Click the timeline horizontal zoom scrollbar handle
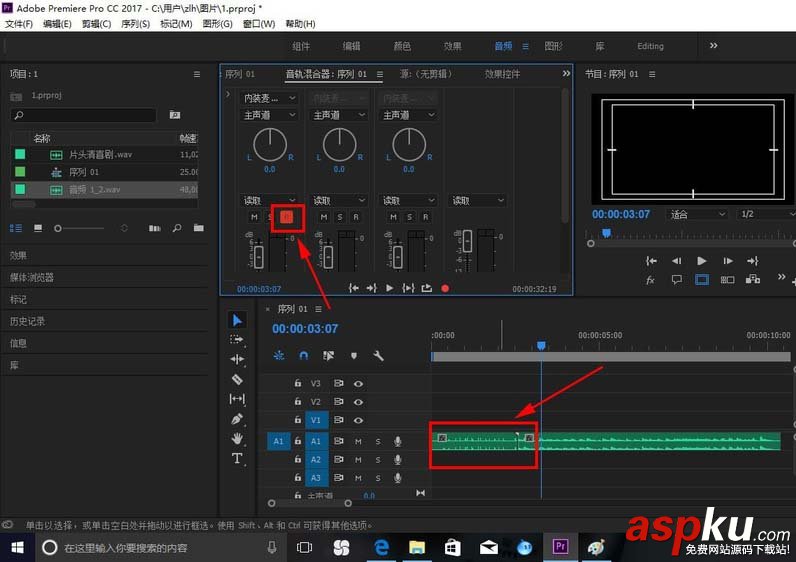 310,503
